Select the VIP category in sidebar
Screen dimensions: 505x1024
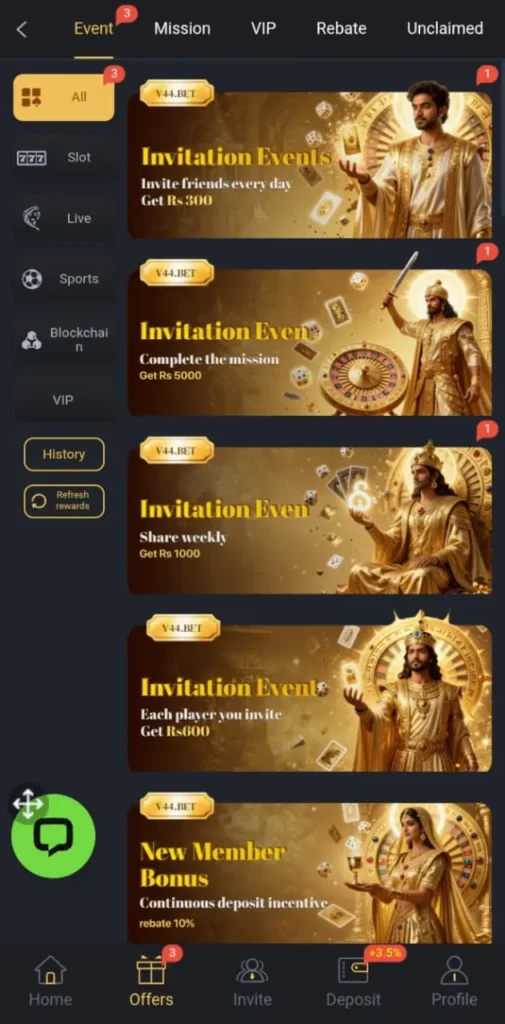click(x=63, y=400)
